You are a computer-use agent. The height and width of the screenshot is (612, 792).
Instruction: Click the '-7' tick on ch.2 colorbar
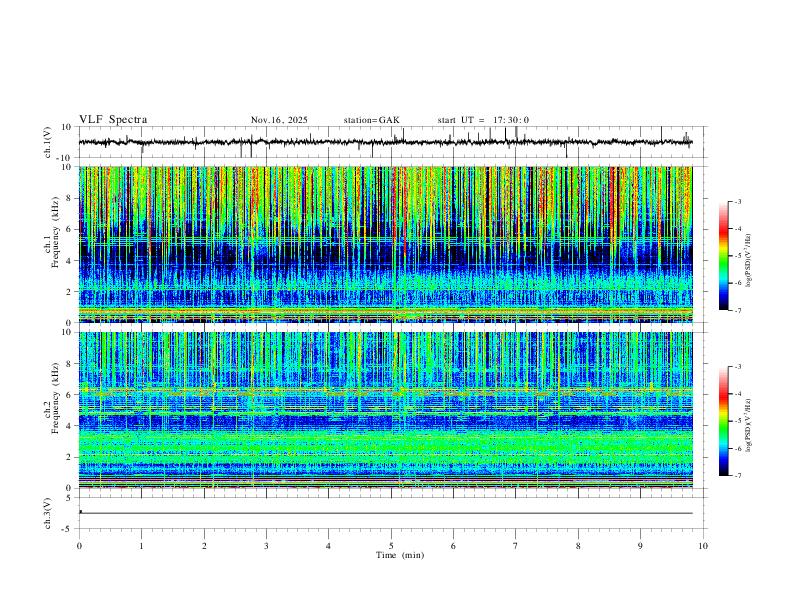[x=737, y=475]
